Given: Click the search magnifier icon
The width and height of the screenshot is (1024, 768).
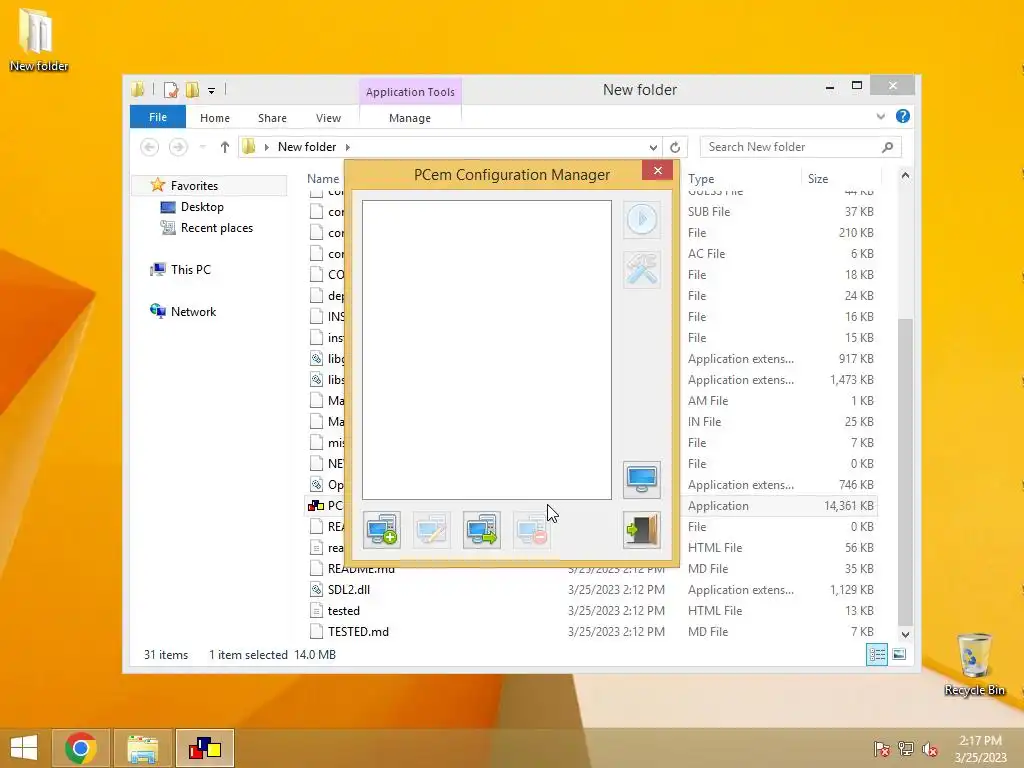Looking at the screenshot, I should click(887, 147).
